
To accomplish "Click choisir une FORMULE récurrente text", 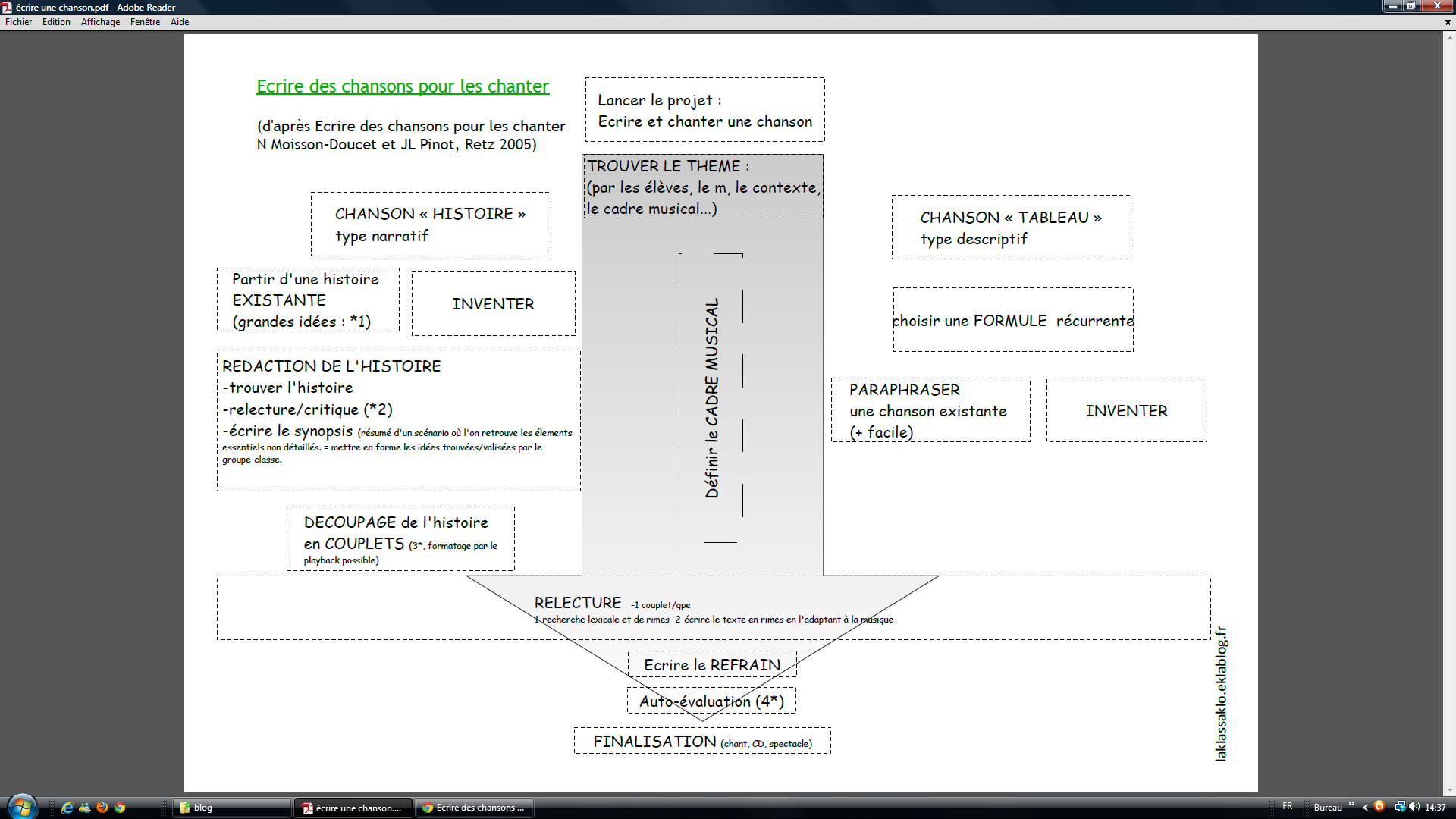I will pyautogui.click(x=1013, y=321).
